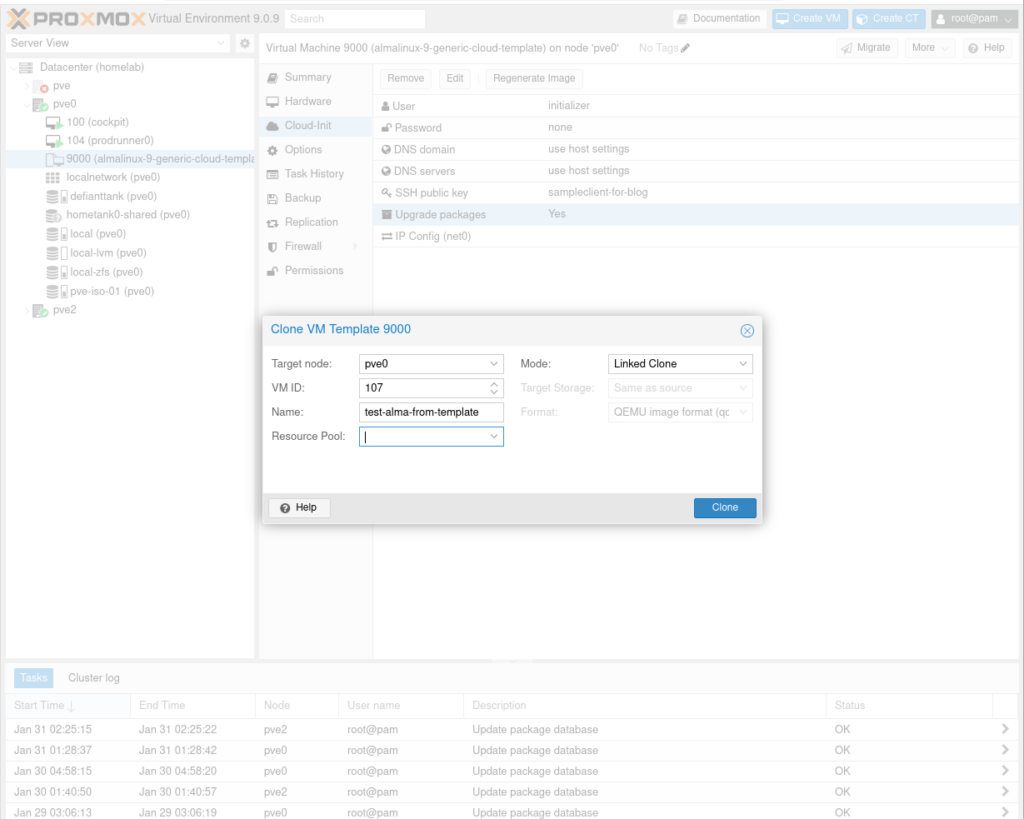Viewport: 1024px width, 819px height.
Task: Collapse the pve0 node in tree
Action: pyautogui.click(x=27, y=104)
